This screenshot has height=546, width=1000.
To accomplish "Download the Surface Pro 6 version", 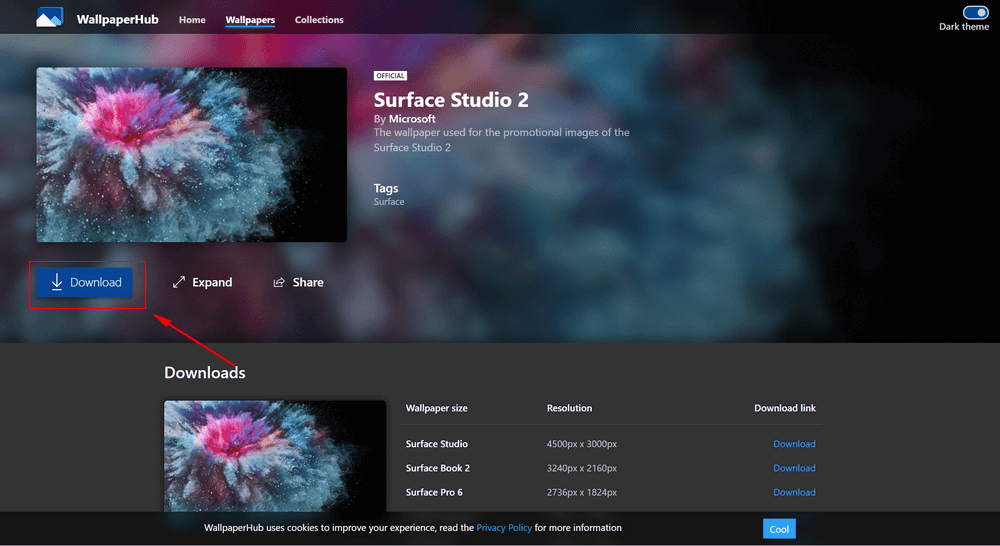I will click(x=794, y=492).
